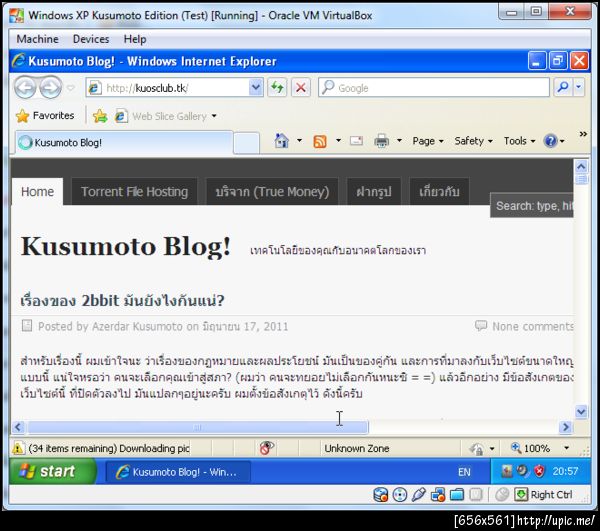Click the VirtualBox network adapter icon
Viewport: 600px width, 531px height.
coord(438,495)
